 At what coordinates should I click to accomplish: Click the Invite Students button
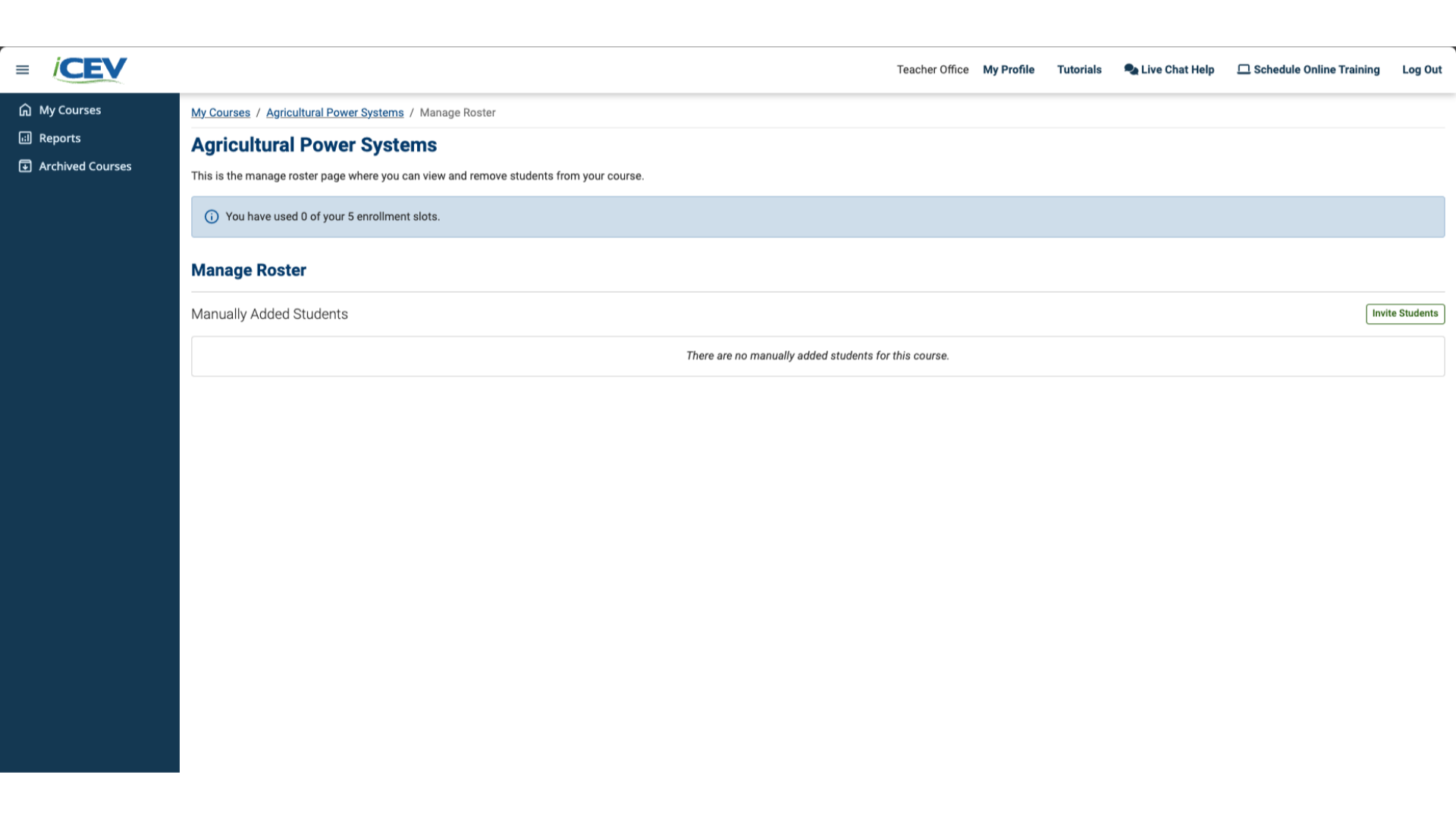click(1405, 314)
